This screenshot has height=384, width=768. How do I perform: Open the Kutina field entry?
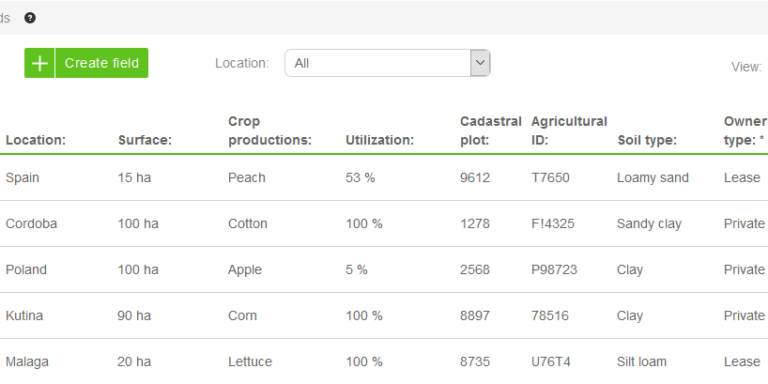coord(384,316)
